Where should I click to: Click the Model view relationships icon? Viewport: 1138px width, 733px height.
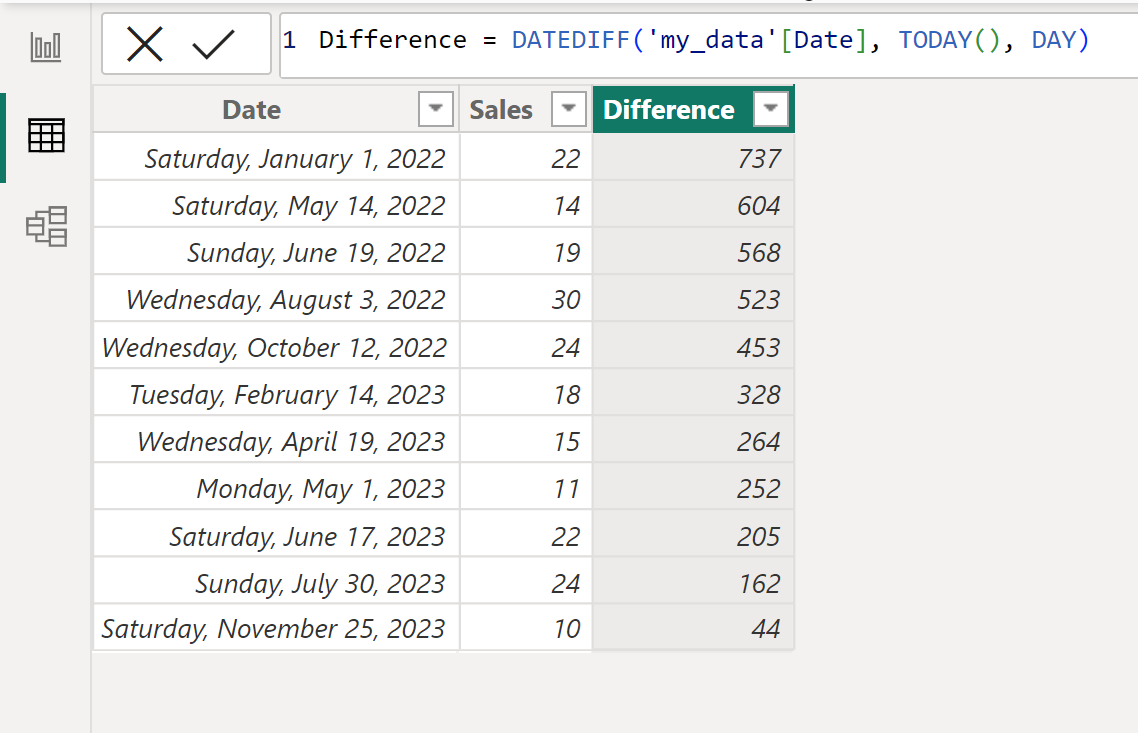click(46, 227)
